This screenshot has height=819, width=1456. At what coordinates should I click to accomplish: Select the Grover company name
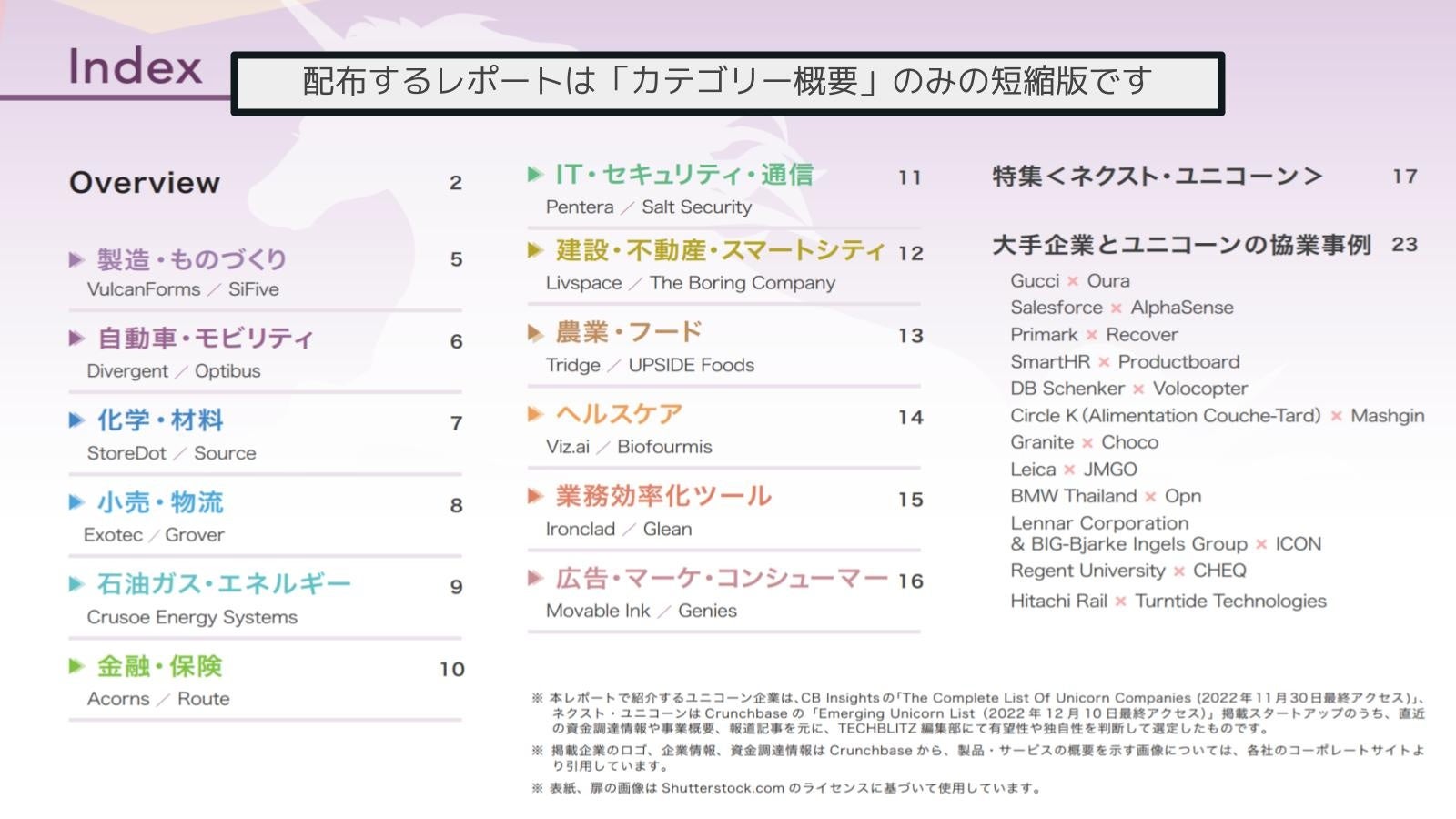point(195,535)
